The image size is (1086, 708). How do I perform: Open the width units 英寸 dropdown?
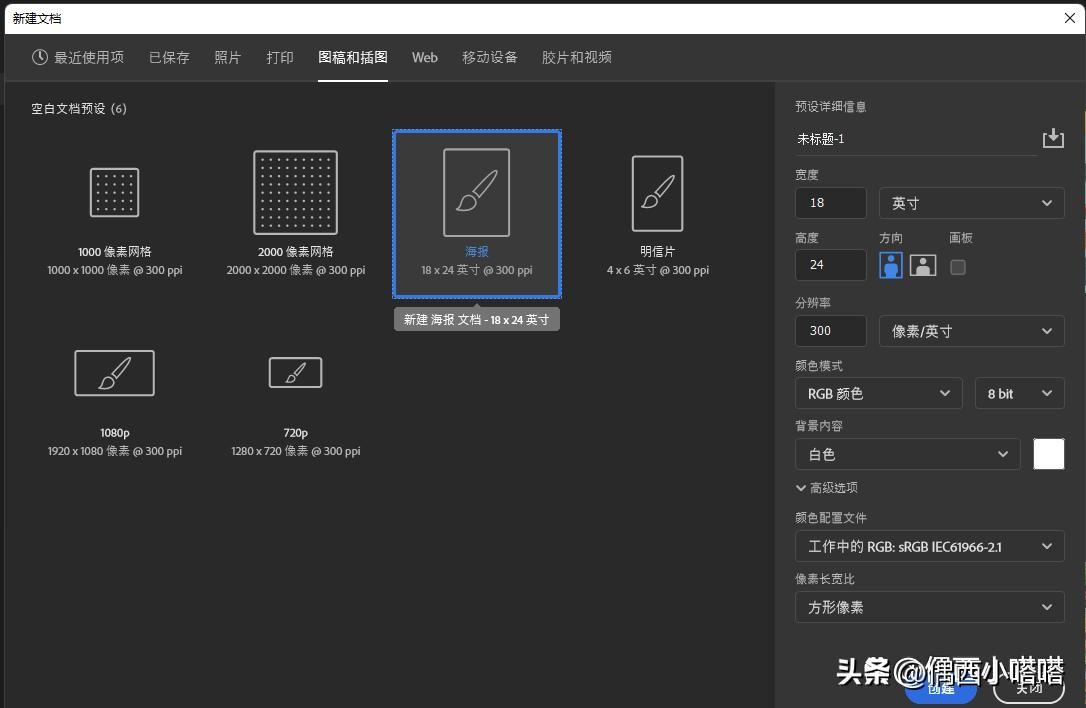coord(970,203)
